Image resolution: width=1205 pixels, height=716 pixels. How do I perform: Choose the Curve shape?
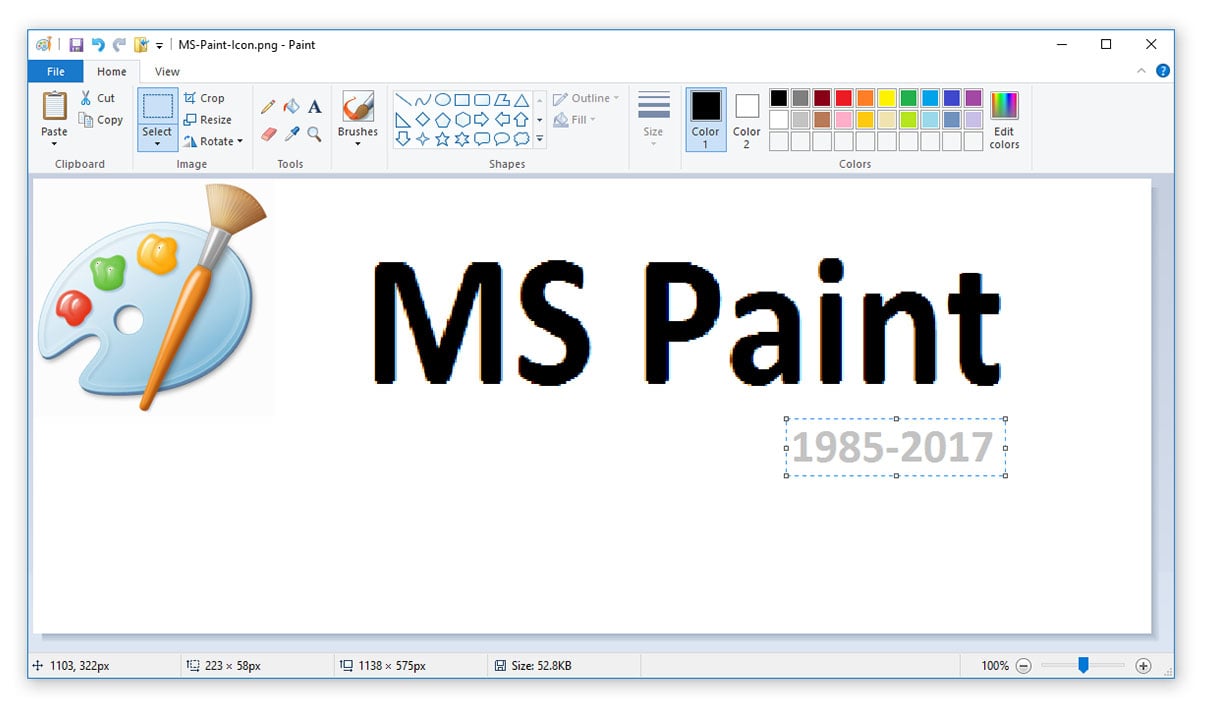click(422, 99)
